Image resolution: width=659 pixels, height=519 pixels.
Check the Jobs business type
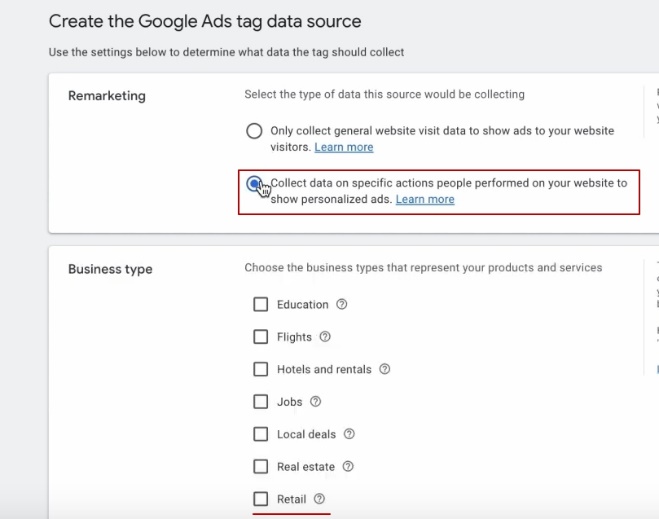coord(261,402)
